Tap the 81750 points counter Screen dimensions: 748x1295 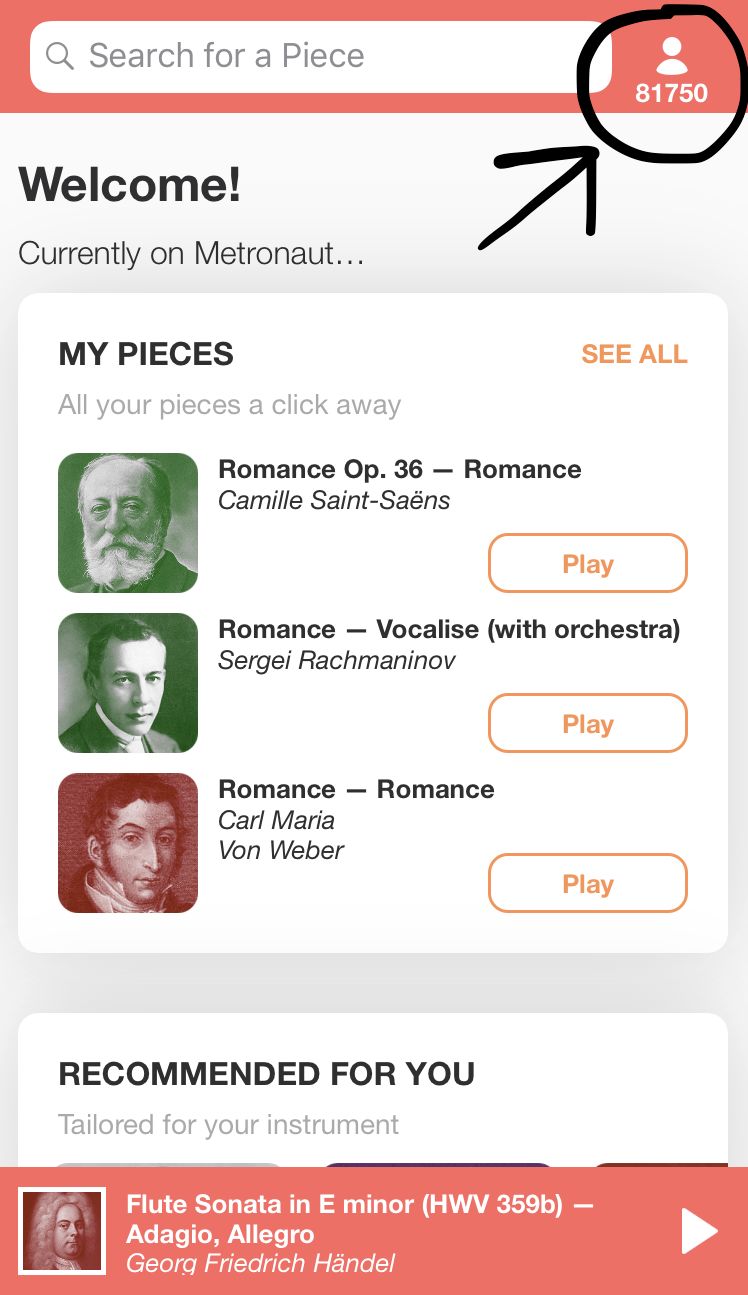pyautogui.click(x=672, y=94)
